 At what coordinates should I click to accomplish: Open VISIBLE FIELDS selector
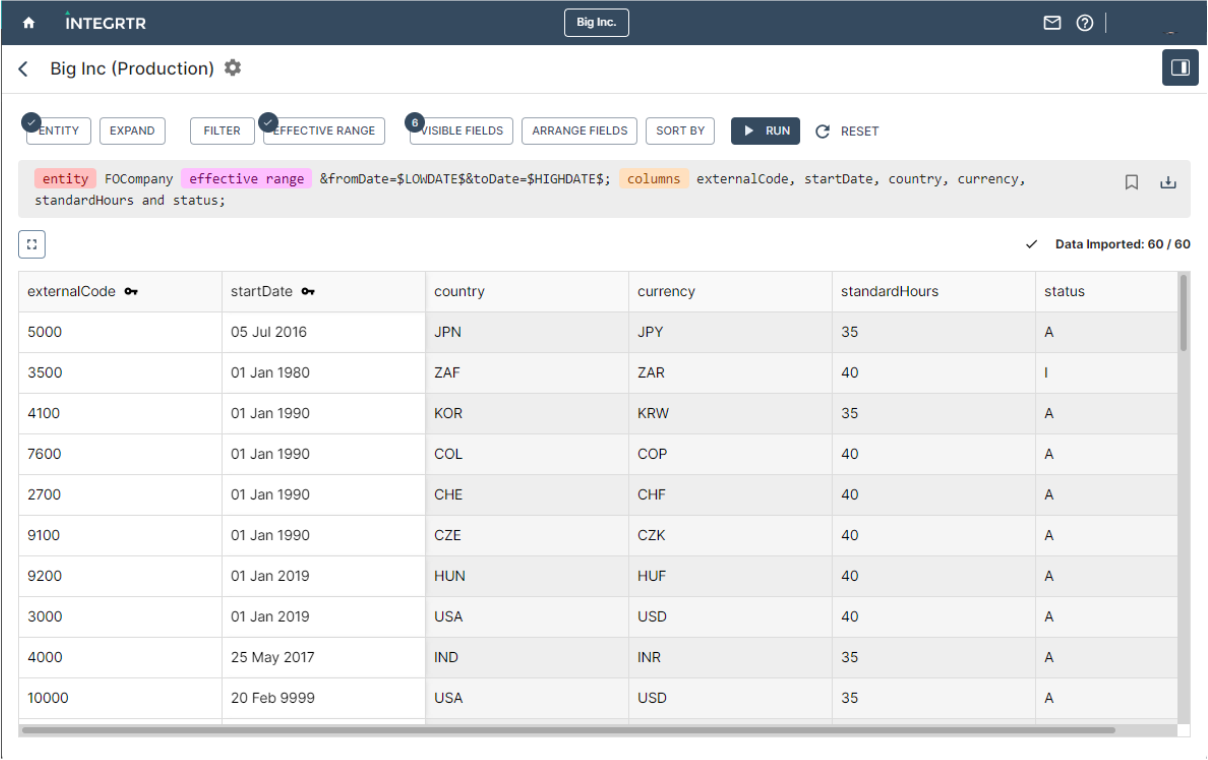[461, 131]
